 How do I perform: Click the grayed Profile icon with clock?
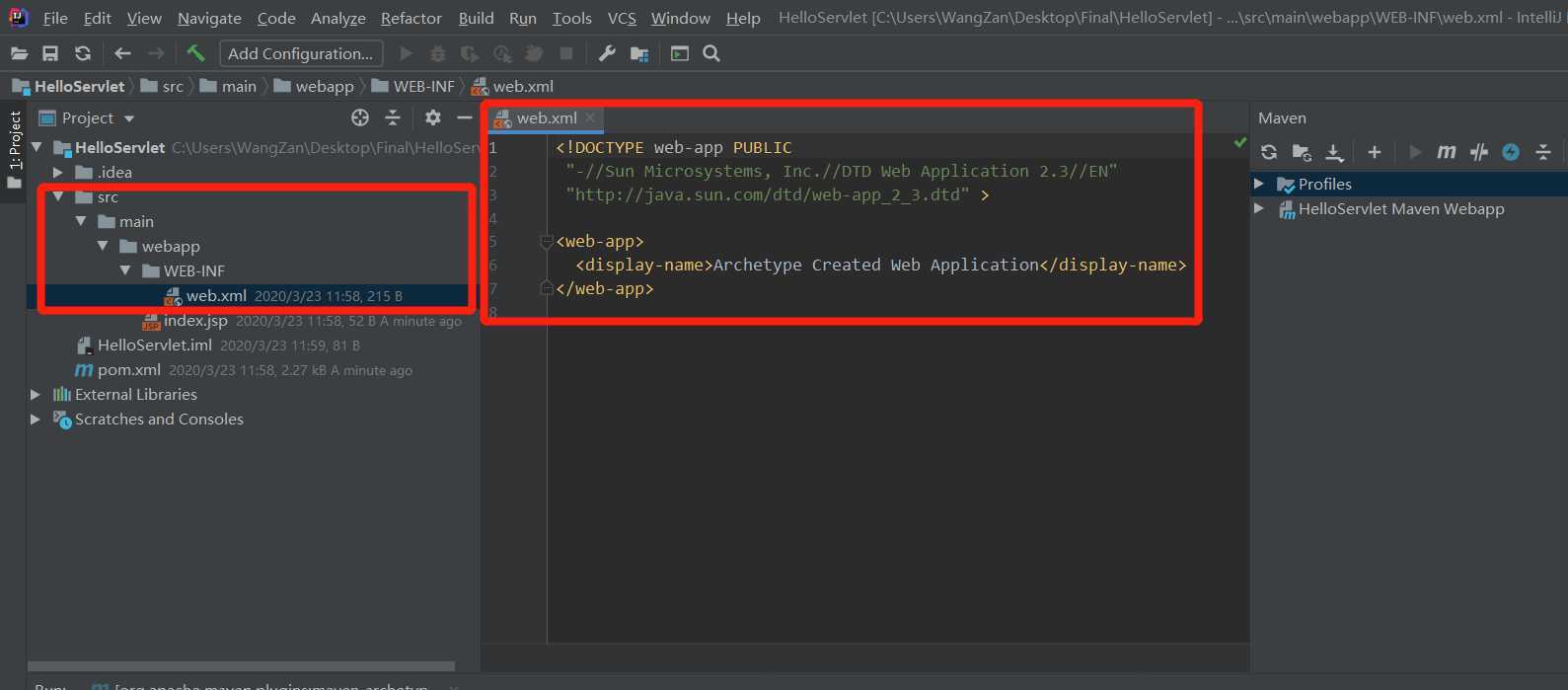[x=502, y=53]
